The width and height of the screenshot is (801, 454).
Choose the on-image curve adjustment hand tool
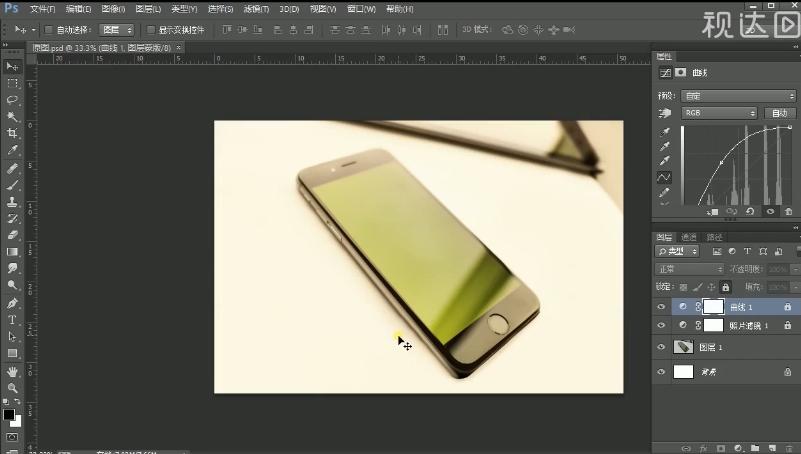pos(665,114)
